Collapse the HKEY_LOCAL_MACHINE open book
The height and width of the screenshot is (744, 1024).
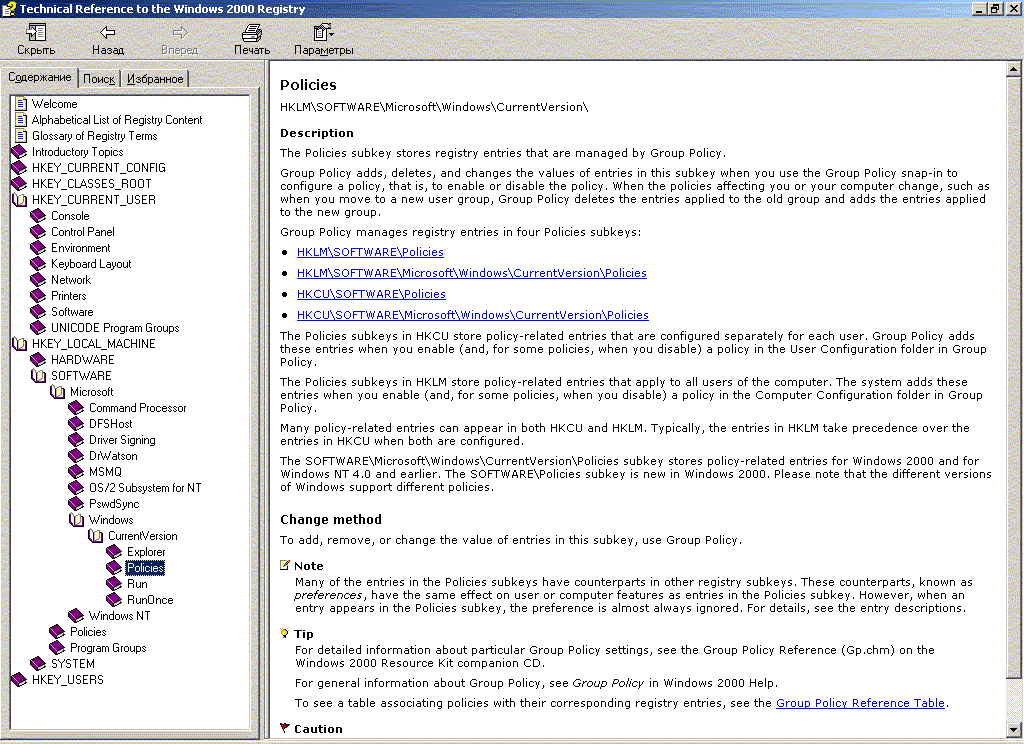point(20,344)
